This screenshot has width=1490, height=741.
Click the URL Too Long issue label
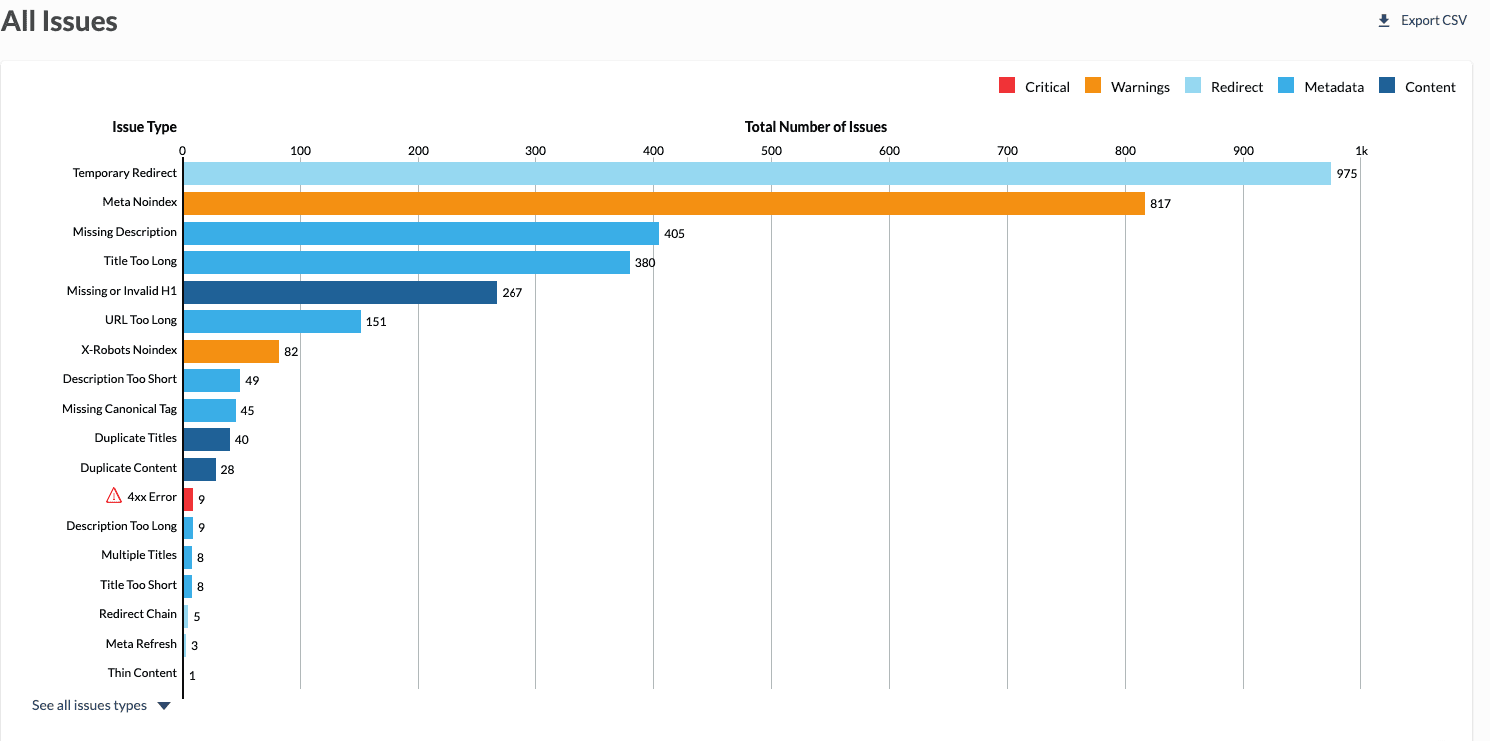coord(140,320)
